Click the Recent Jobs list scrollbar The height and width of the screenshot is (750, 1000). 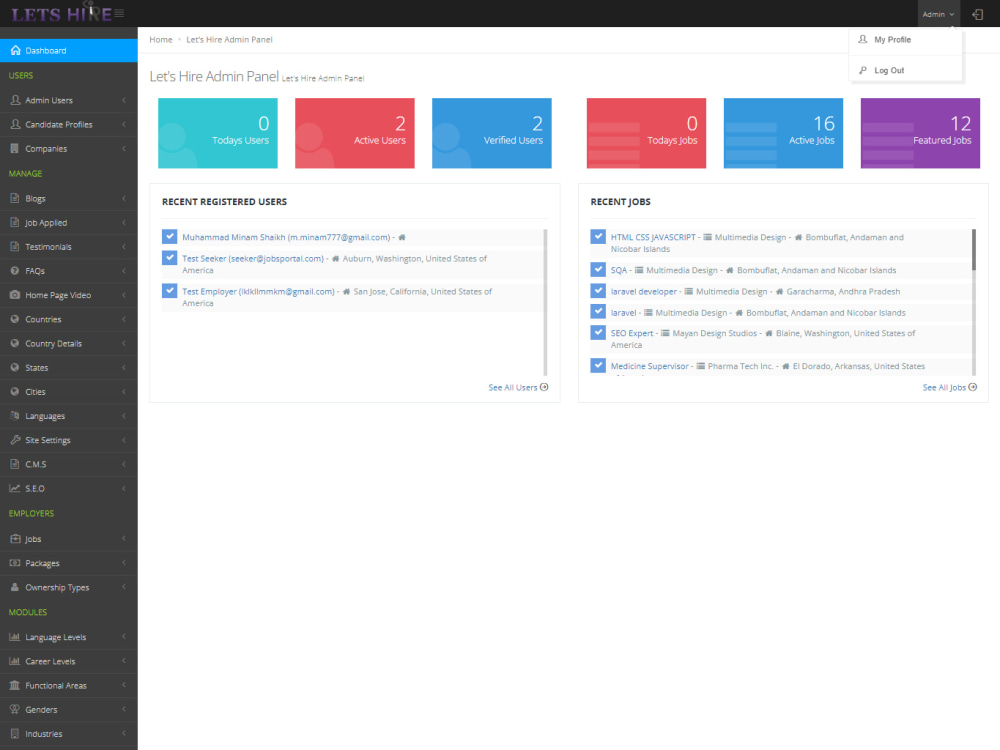(974, 249)
